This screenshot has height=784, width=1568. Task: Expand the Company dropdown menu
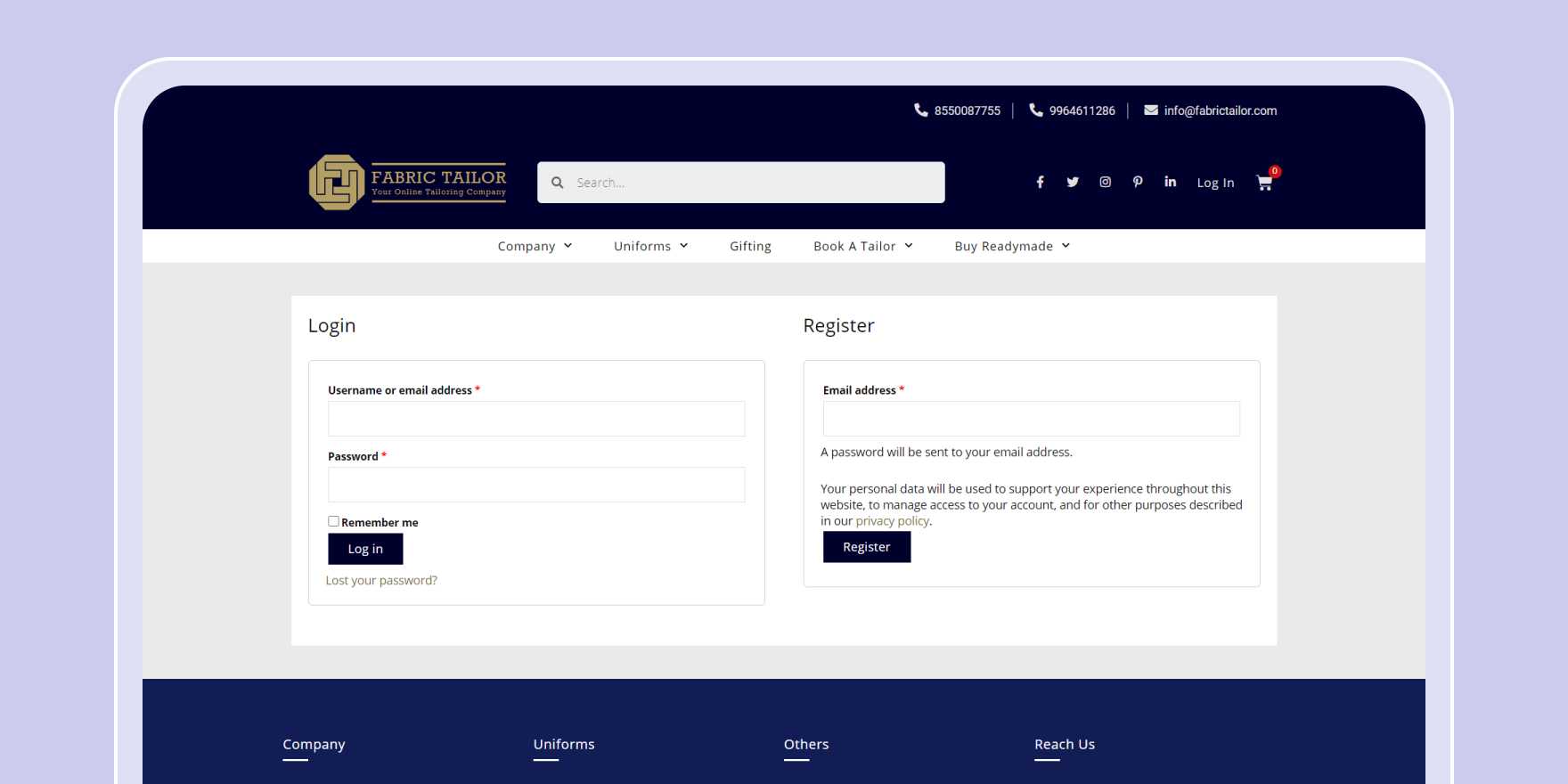click(x=535, y=247)
